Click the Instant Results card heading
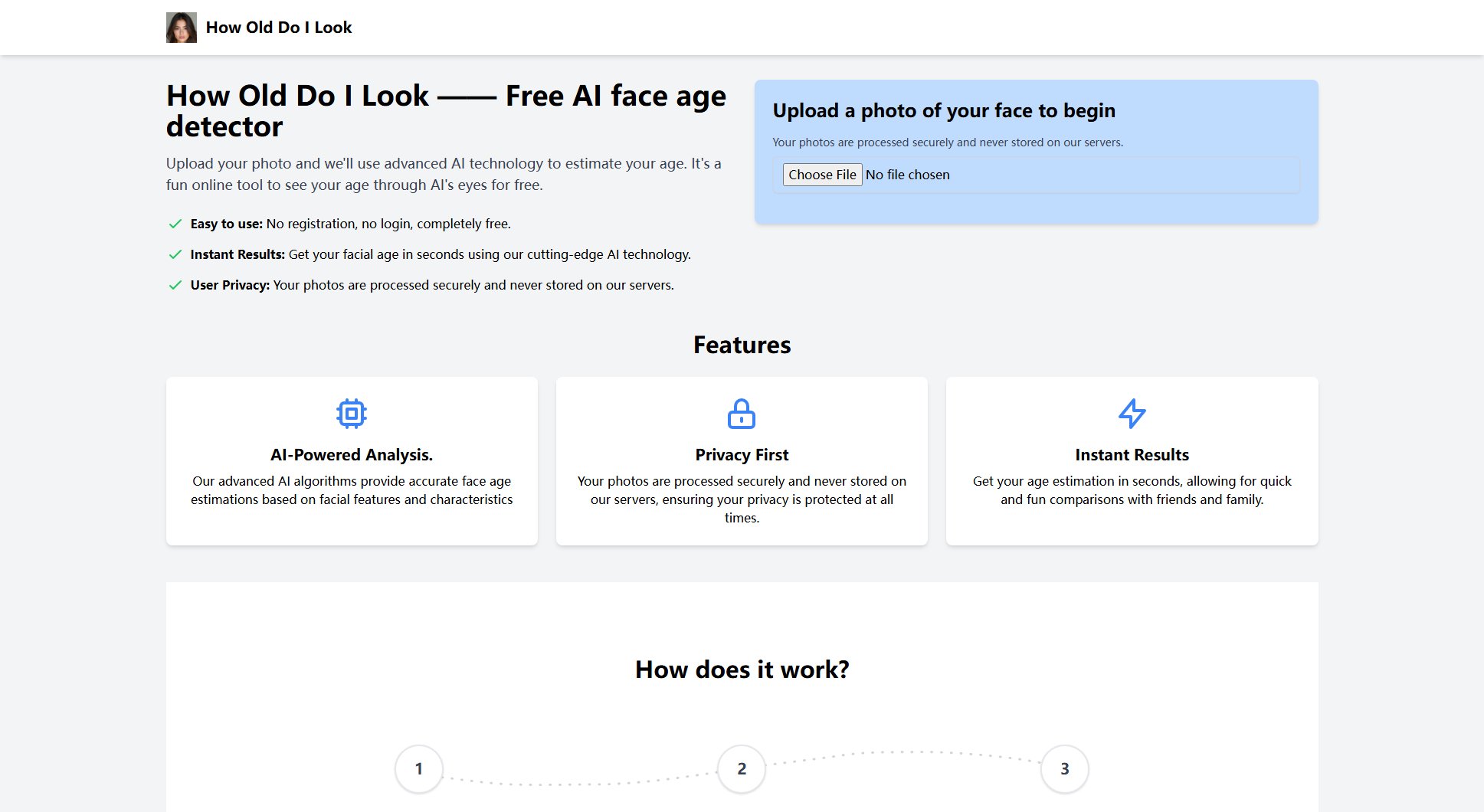This screenshot has width=1484, height=812. (x=1132, y=455)
